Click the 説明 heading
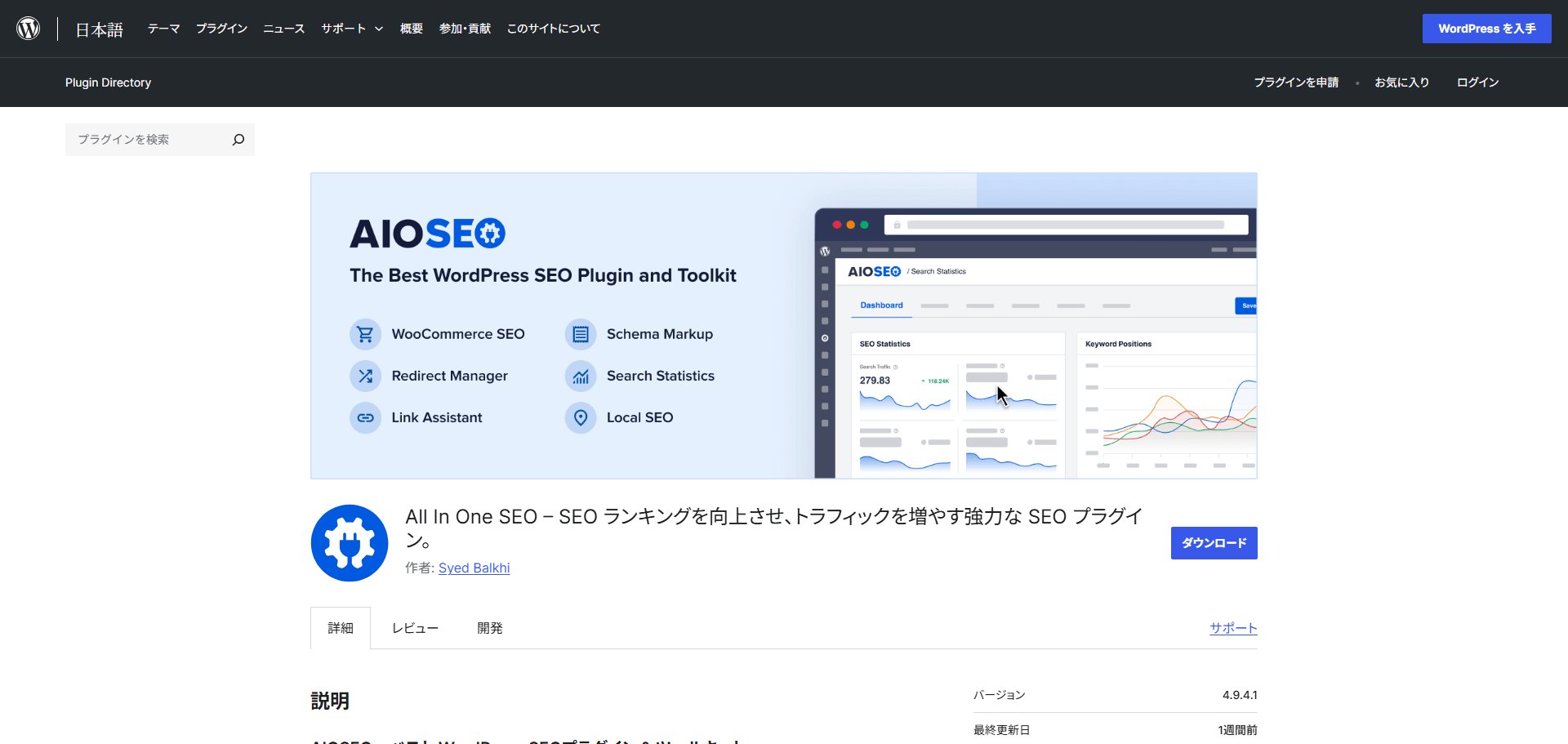This screenshot has height=744, width=1568. tap(330, 701)
